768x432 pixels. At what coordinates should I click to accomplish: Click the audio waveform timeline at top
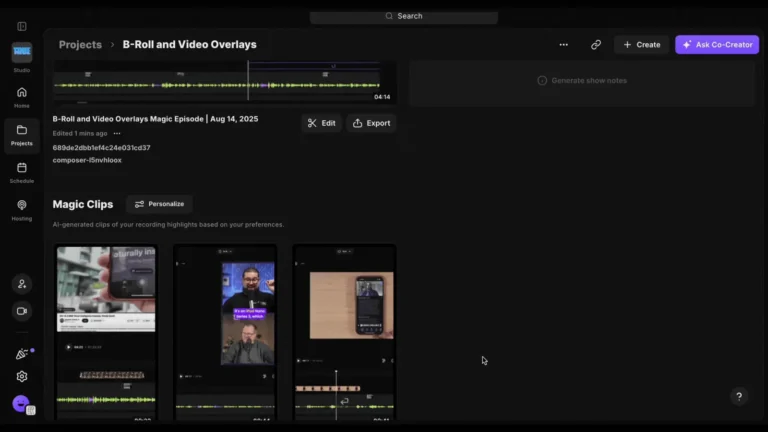[x=216, y=85]
